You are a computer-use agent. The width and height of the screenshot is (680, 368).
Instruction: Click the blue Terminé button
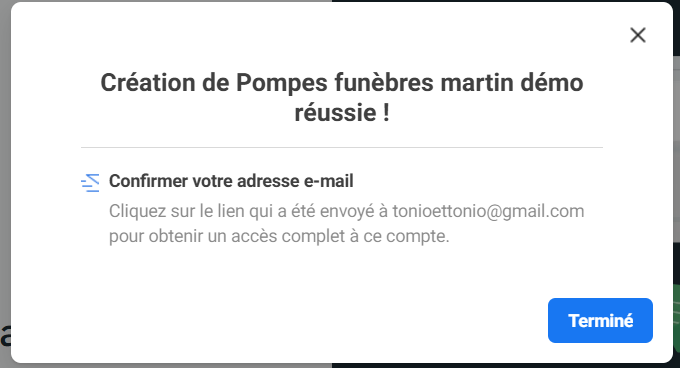(600, 320)
